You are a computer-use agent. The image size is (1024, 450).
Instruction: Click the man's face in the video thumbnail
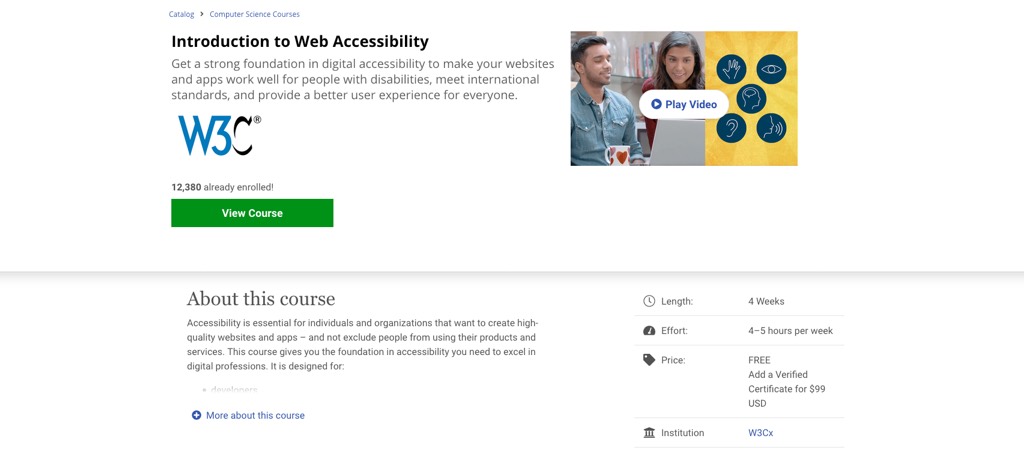click(x=603, y=72)
